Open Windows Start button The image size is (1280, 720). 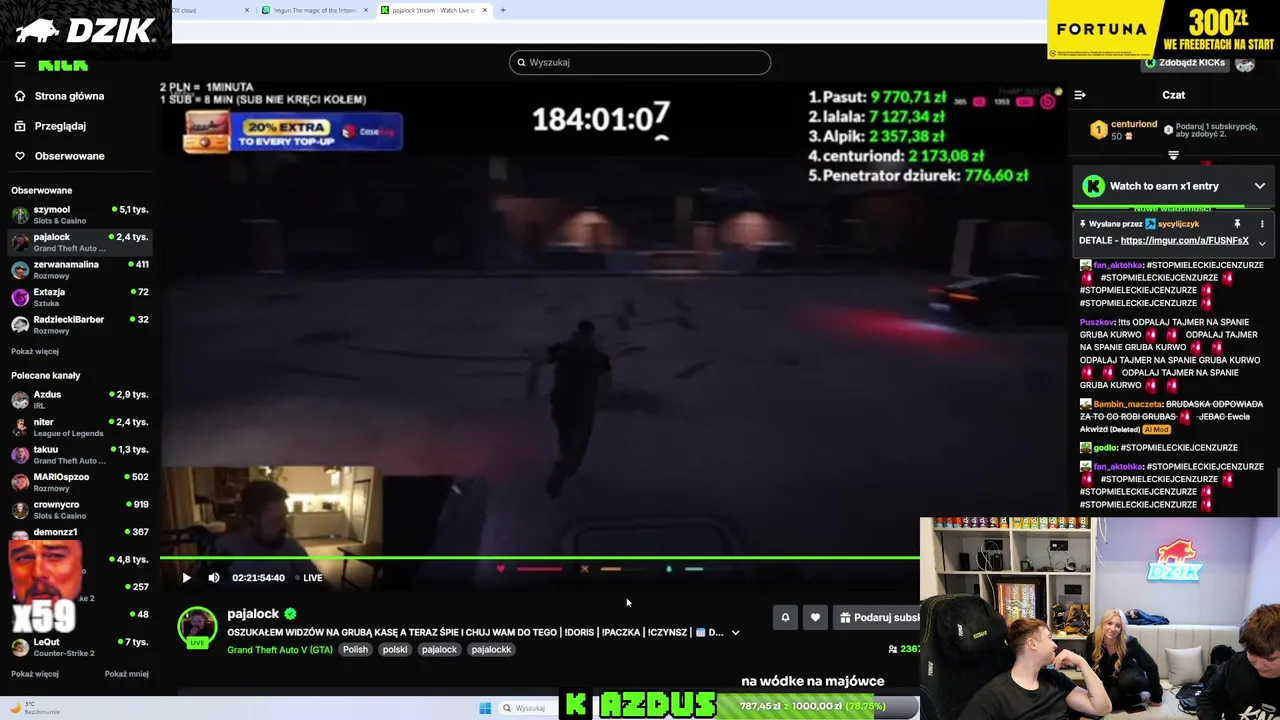485,708
